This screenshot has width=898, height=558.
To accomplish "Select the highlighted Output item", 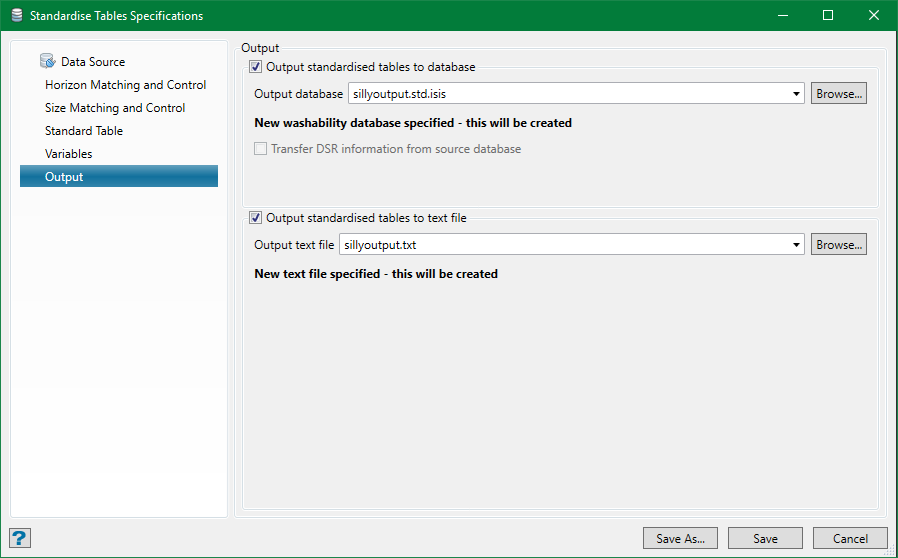I will pyautogui.click(x=64, y=177).
